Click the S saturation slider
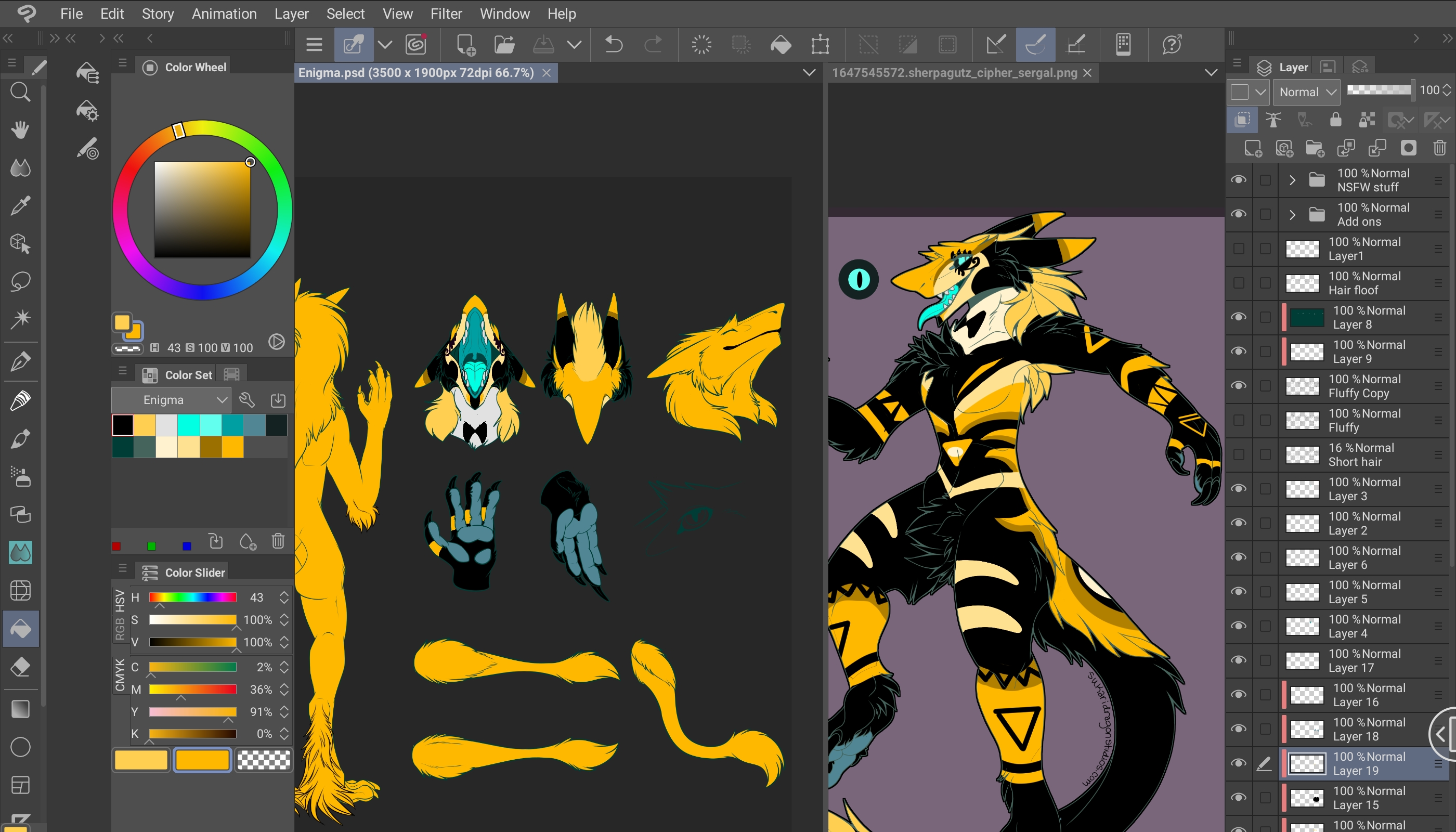The width and height of the screenshot is (1456, 832). (x=192, y=620)
